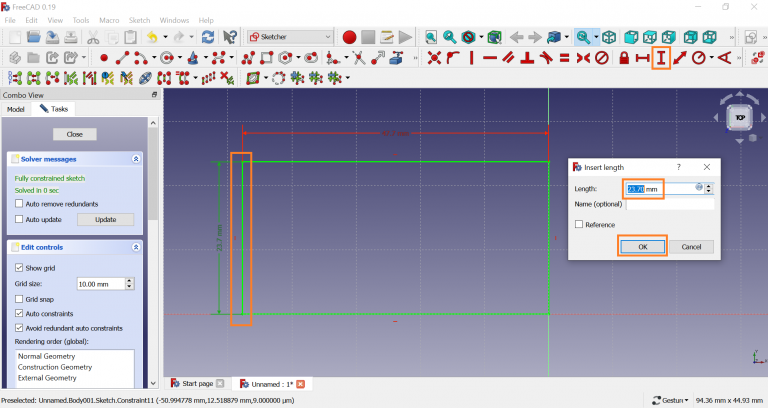Select the coincident constraint icon

coord(434,58)
